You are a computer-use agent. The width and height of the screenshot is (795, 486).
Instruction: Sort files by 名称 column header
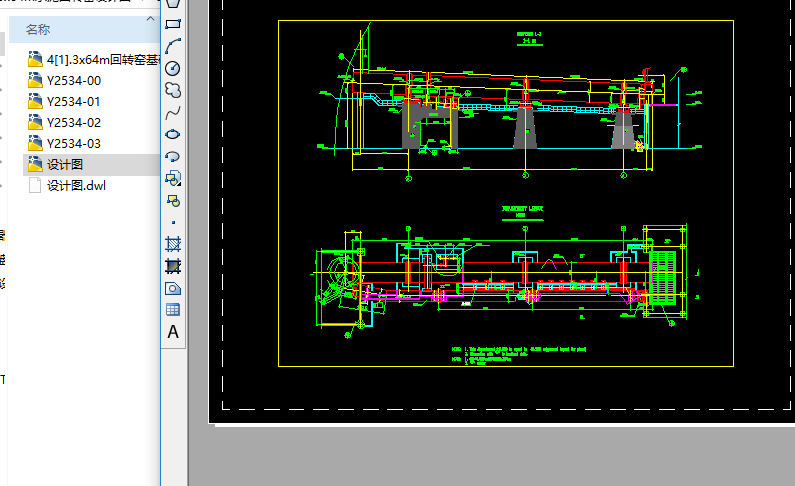point(38,29)
